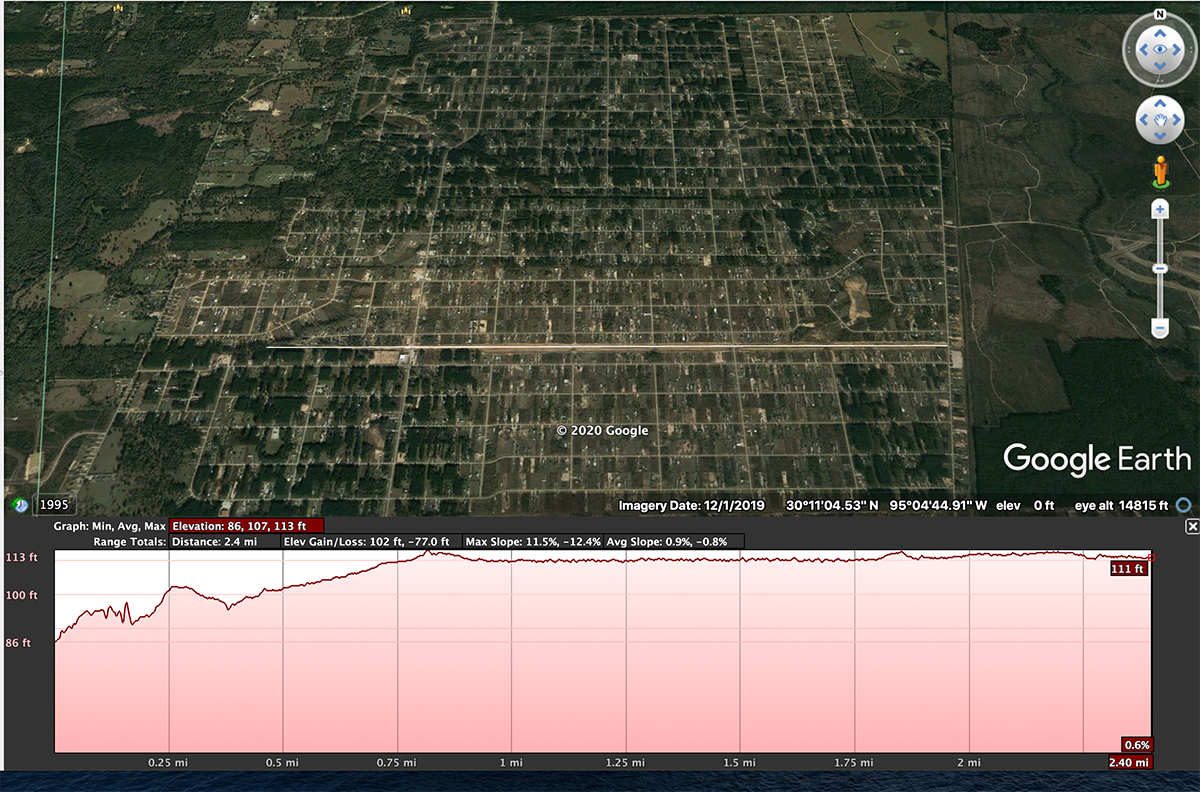Screen dimensions: 1200x792
Task: Click the eye icon in the look joystick
Action: (x=1159, y=48)
